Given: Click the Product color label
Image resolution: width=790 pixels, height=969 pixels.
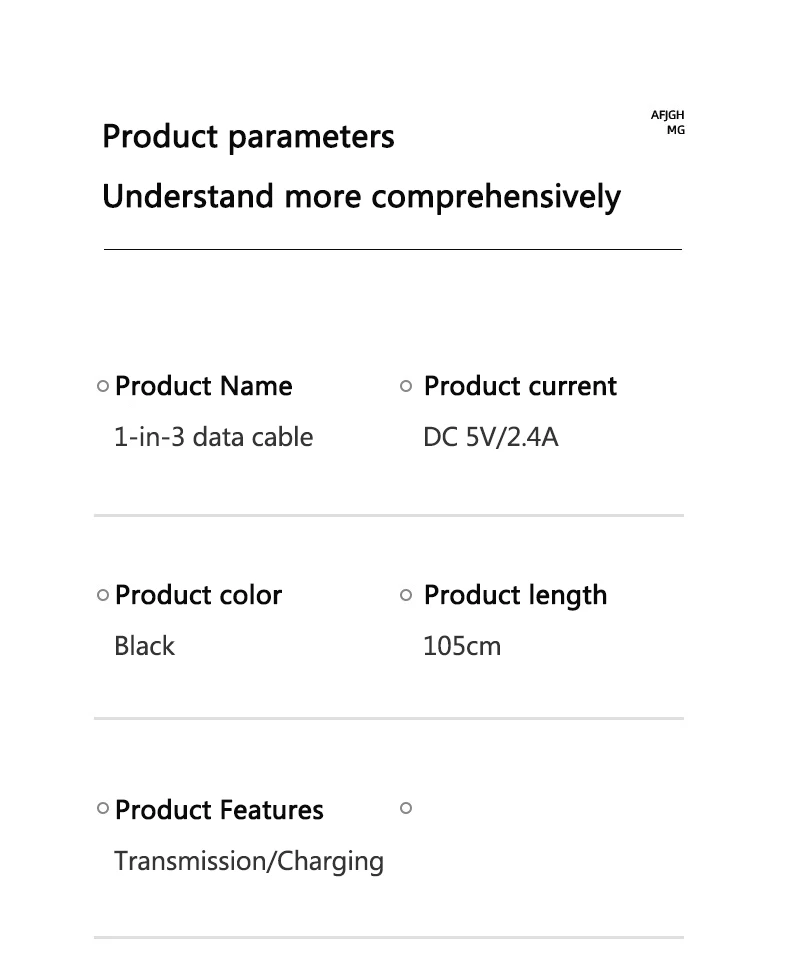Looking at the screenshot, I should [x=198, y=595].
